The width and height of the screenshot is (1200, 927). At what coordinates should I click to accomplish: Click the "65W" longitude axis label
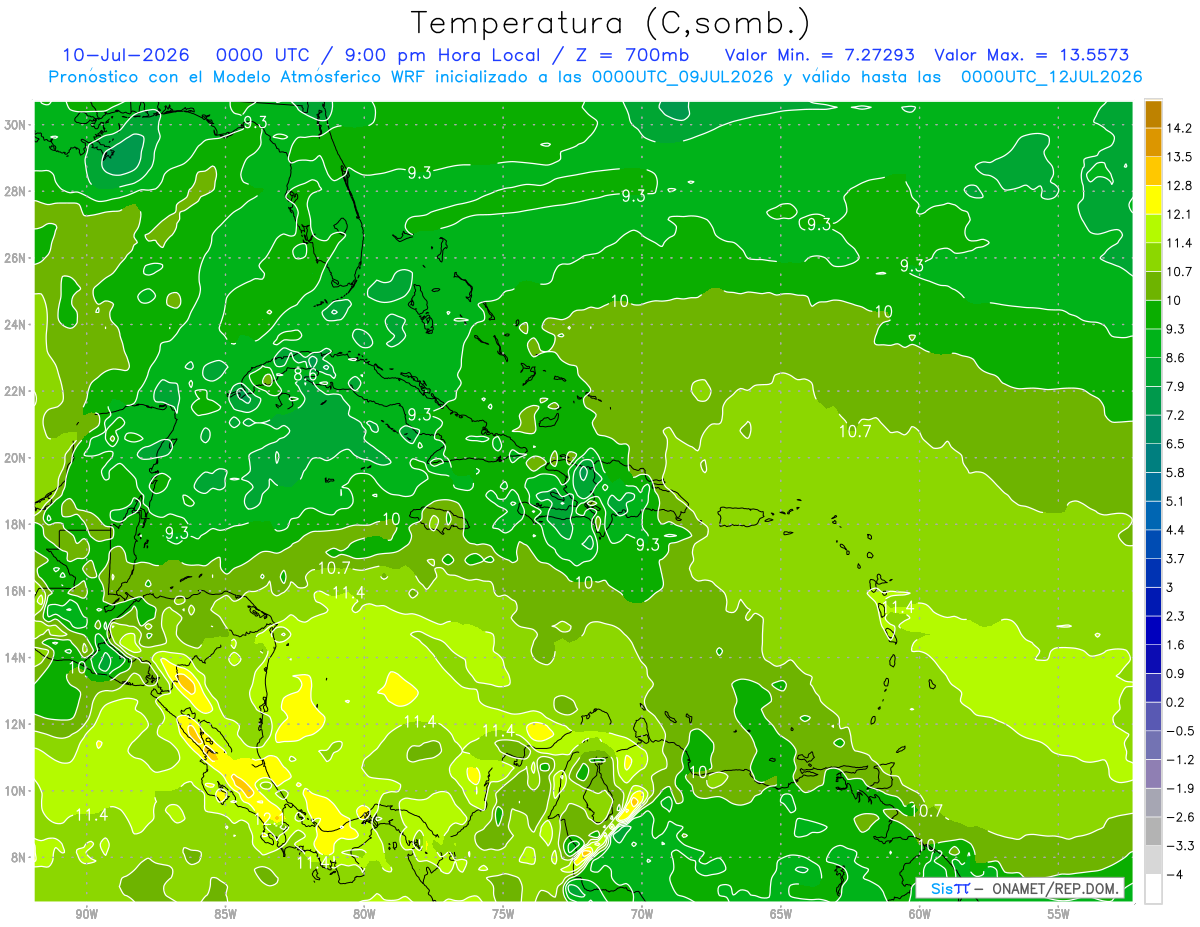781,914
